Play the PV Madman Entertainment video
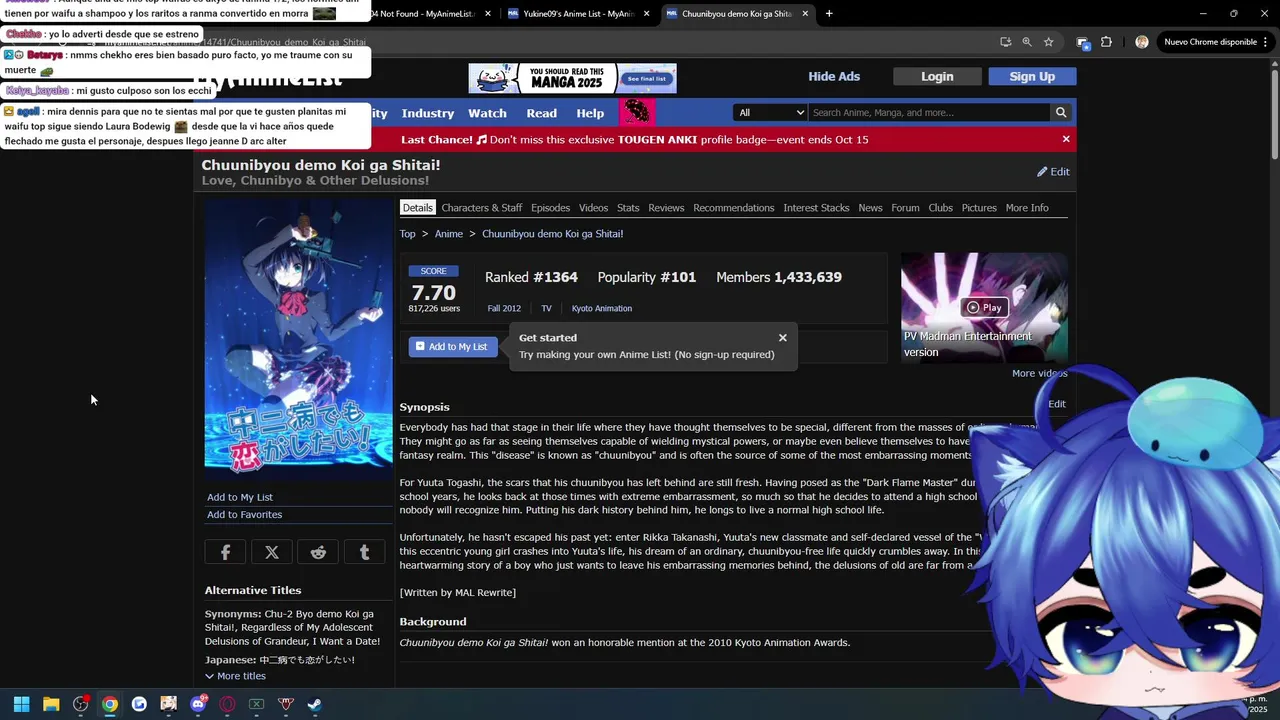Image resolution: width=1280 pixels, height=720 pixels. 984,307
